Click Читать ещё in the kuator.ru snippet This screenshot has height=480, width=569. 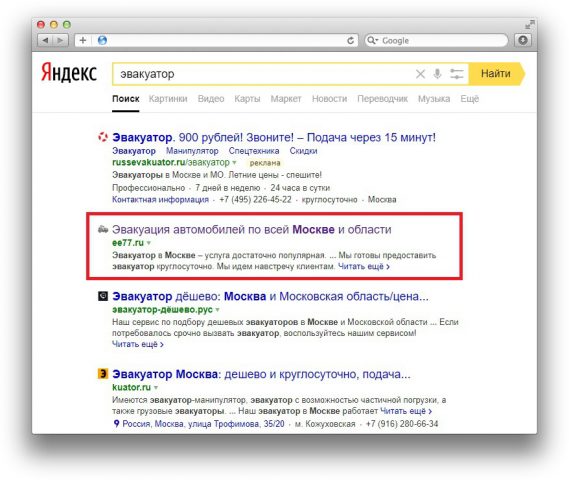pyautogui.click(x=406, y=411)
